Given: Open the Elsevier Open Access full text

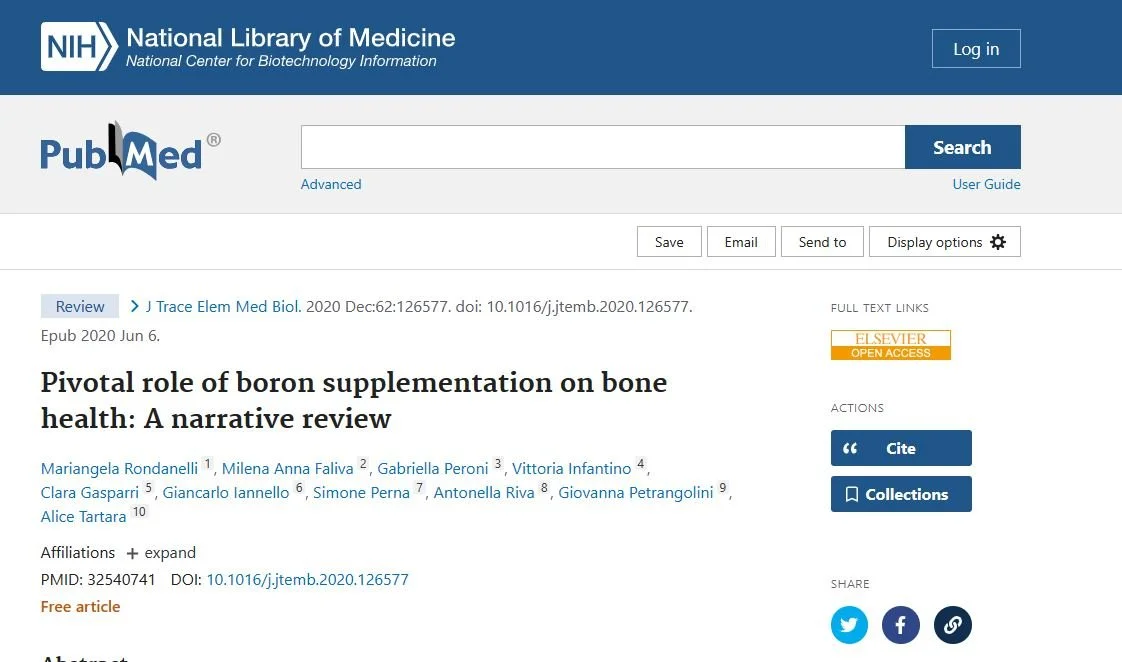Looking at the screenshot, I should click(890, 344).
